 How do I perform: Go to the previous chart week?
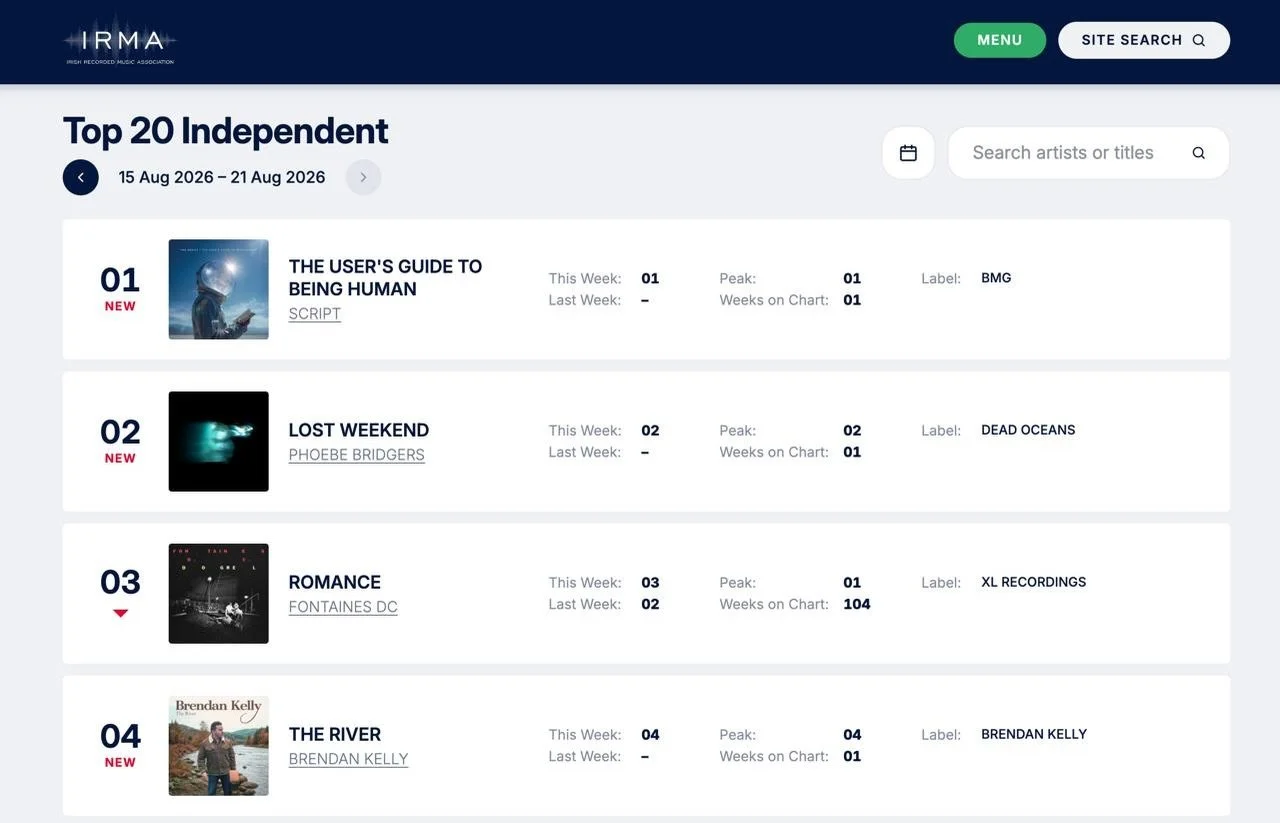(81, 177)
